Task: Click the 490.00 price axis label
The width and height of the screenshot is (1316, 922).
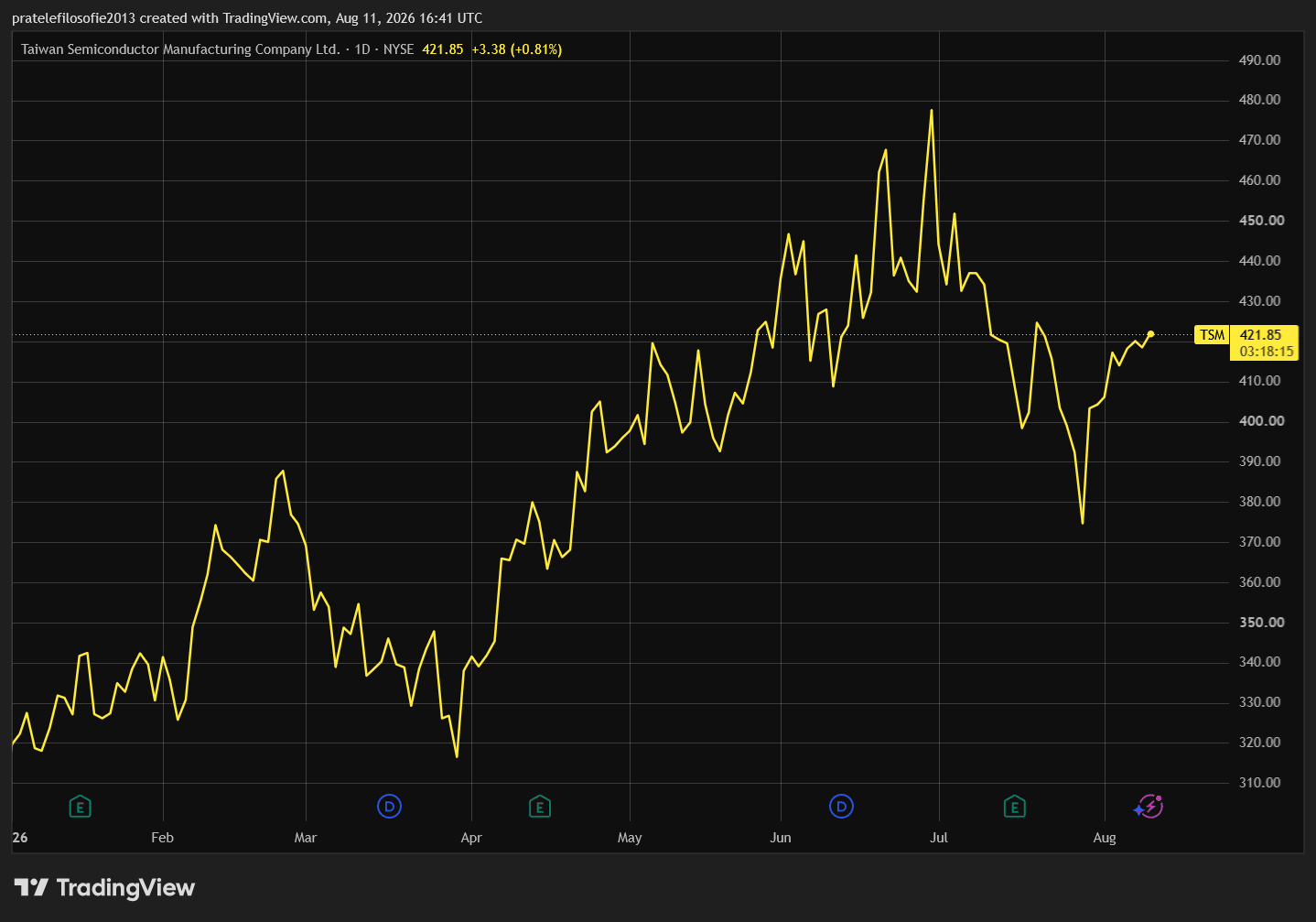Action: pyautogui.click(x=1260, y=60)
